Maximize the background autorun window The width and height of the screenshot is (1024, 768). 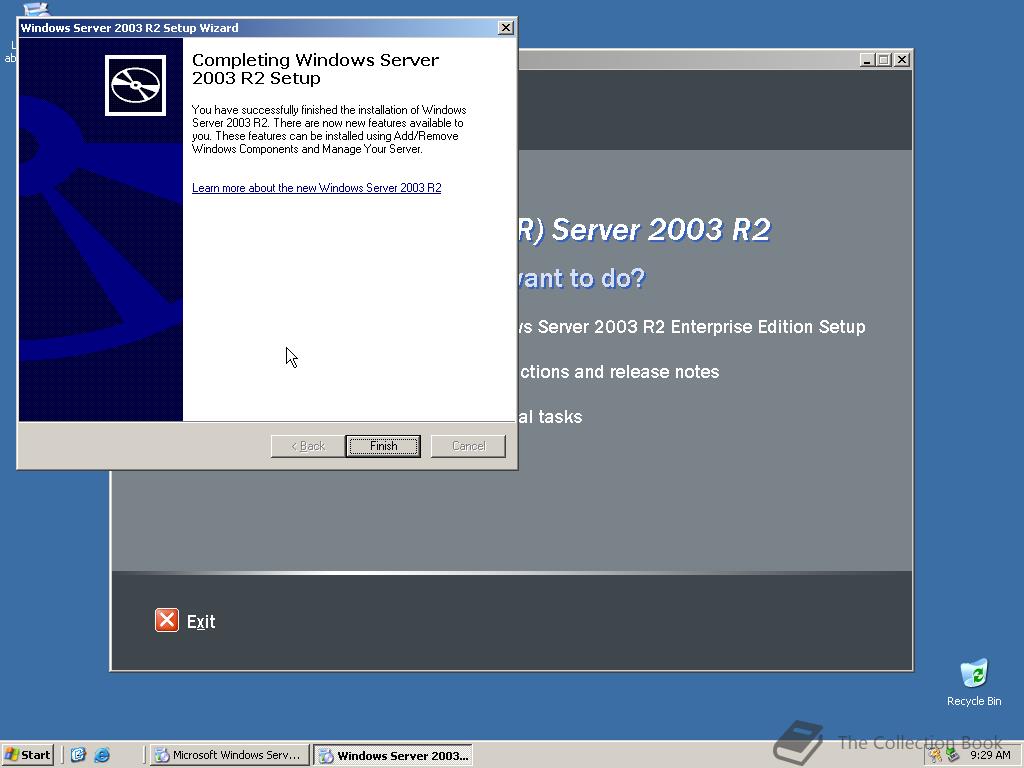click(x=884, y=60)
